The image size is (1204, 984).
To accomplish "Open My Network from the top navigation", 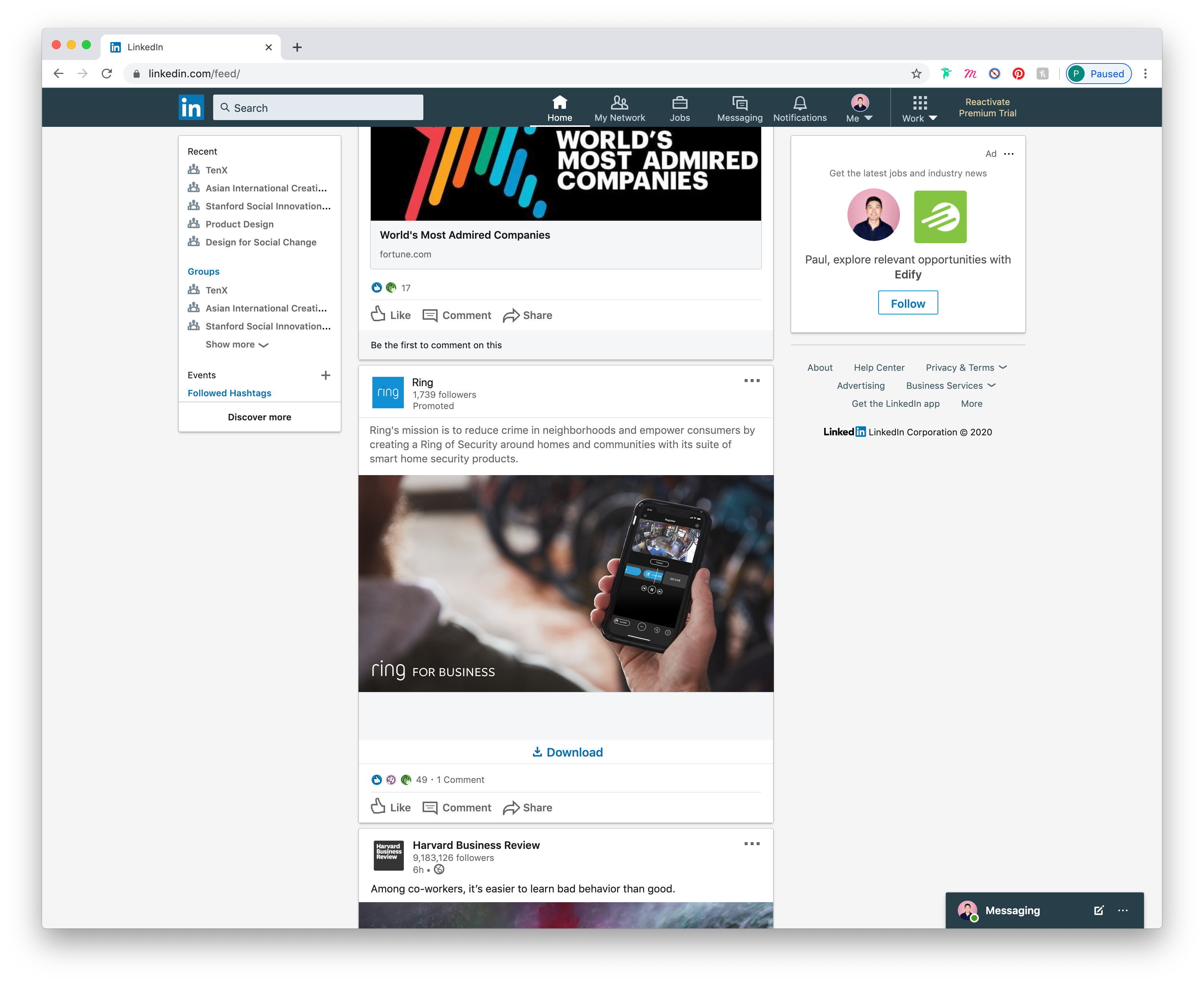I will (x=620, y=108).
